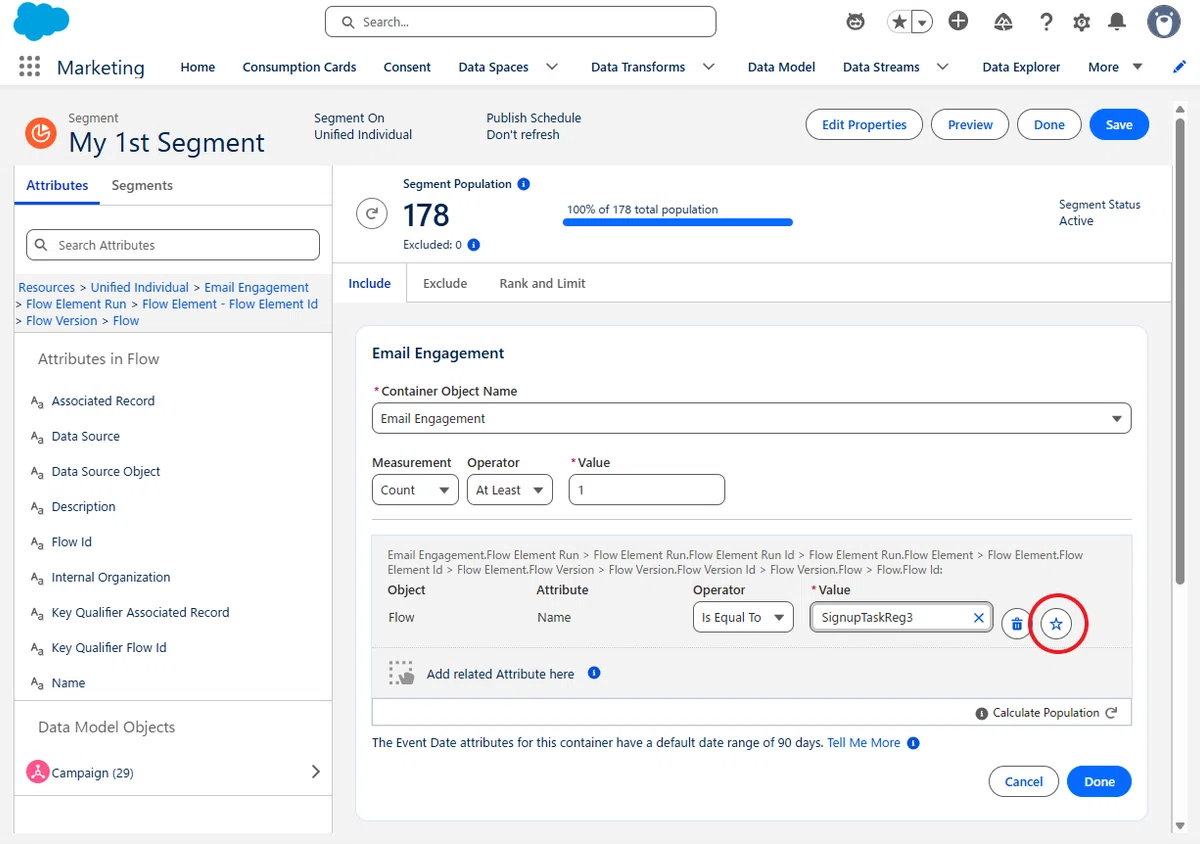Click the global create plus icon

tap(958, 21)
